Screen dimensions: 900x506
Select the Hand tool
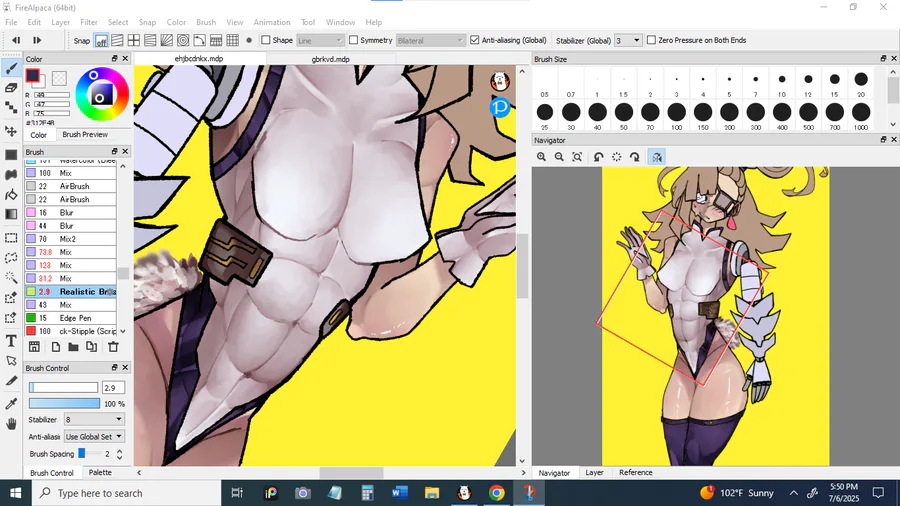coord(11,425)
